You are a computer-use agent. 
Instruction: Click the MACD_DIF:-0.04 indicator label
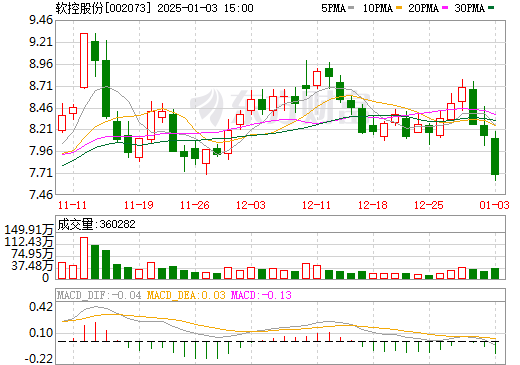tap(99, 295)
